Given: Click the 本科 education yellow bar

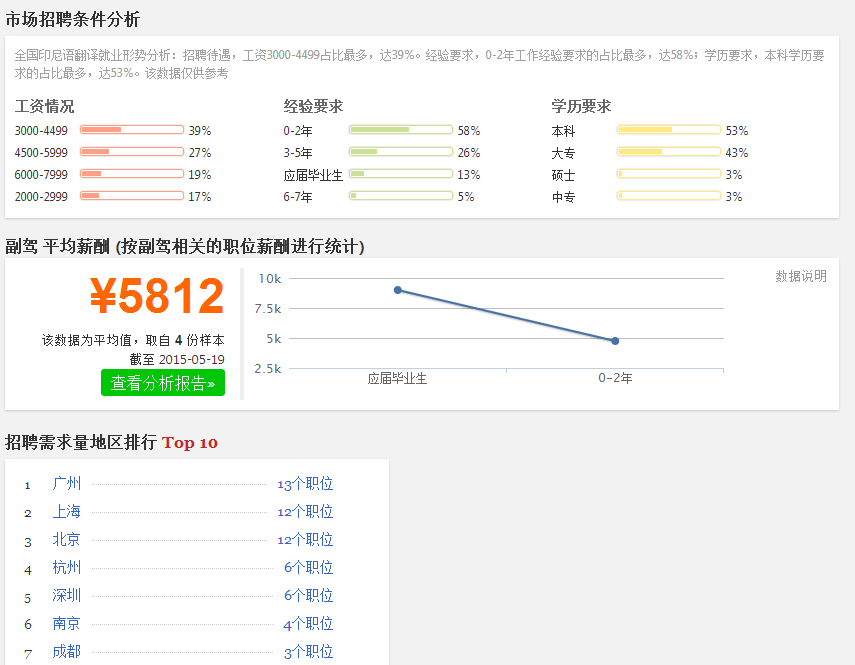Looking at the screenshot, I should point(669,130).
